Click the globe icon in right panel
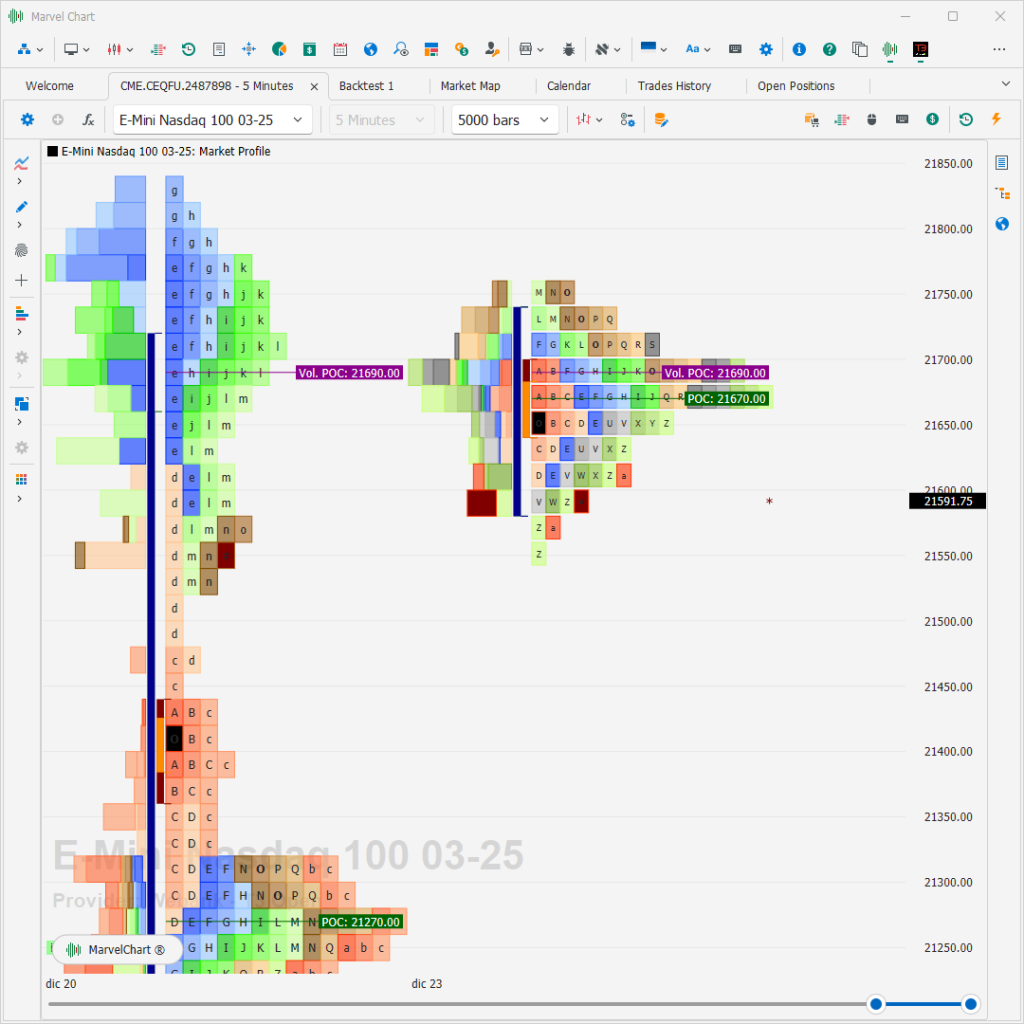 [x=1002, y=224]
